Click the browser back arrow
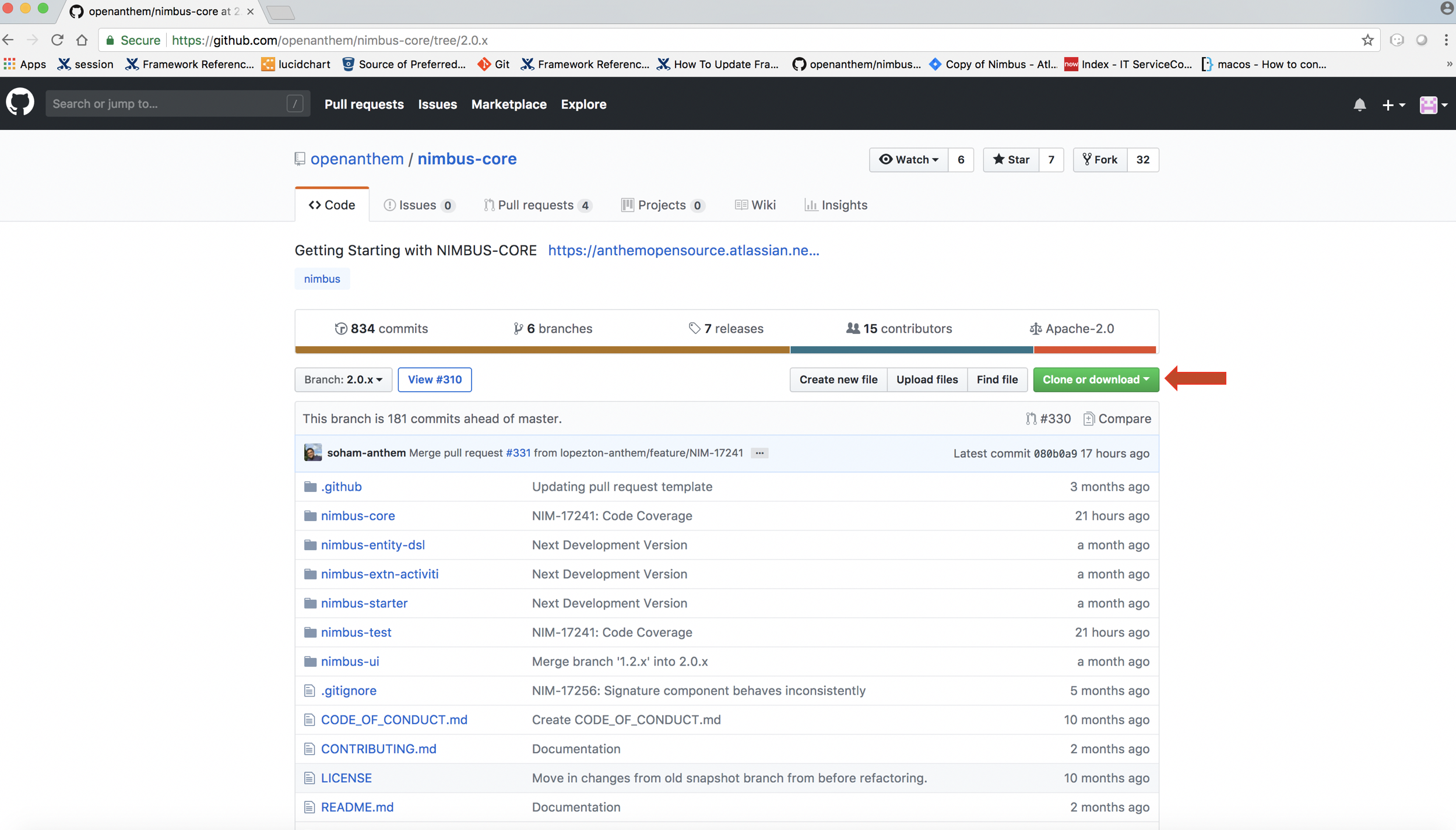The image size is (1456, 830). [8, 40]
